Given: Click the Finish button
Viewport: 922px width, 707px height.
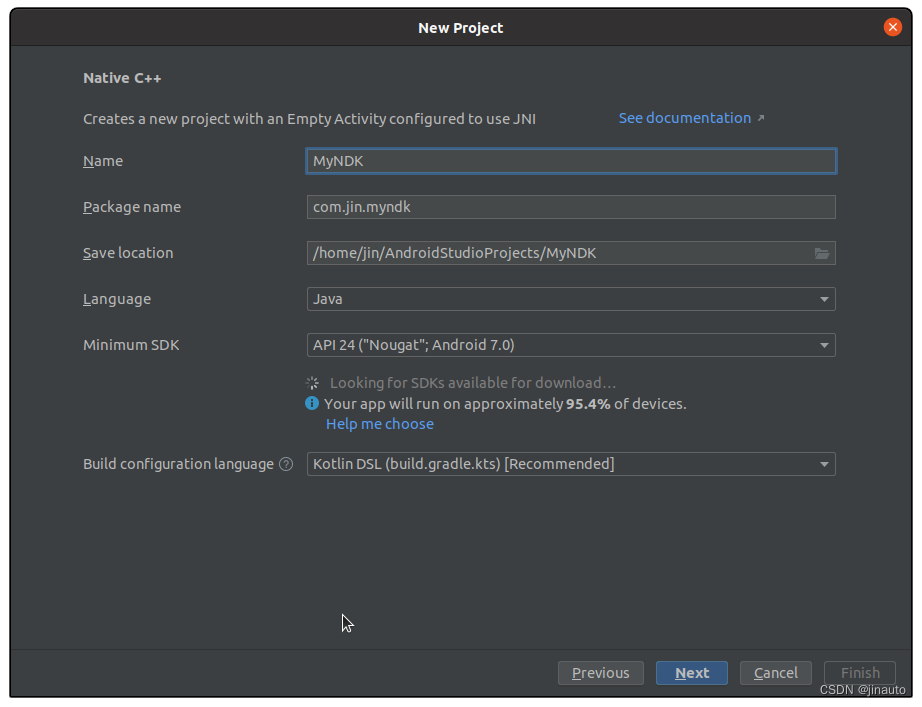Looking at the screenshot, I should coord(860,673).
